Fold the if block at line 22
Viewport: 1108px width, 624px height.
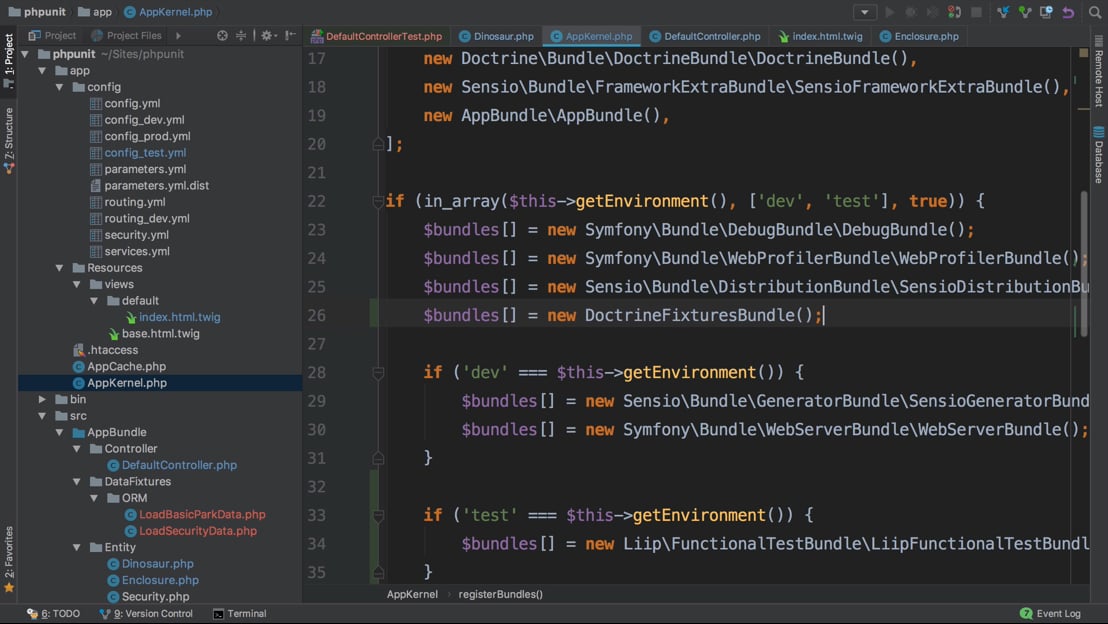pyautogui.click(x=378, y=201)
